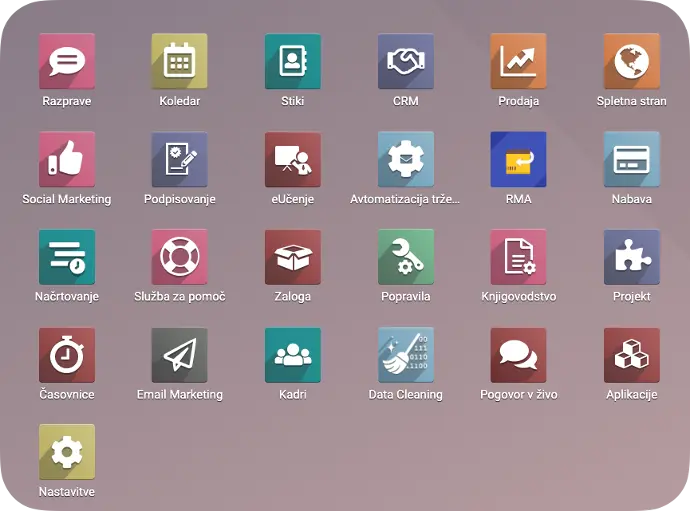Launch the RMA returns app
The image size is (690, 511).
click(x=518, y=159)
